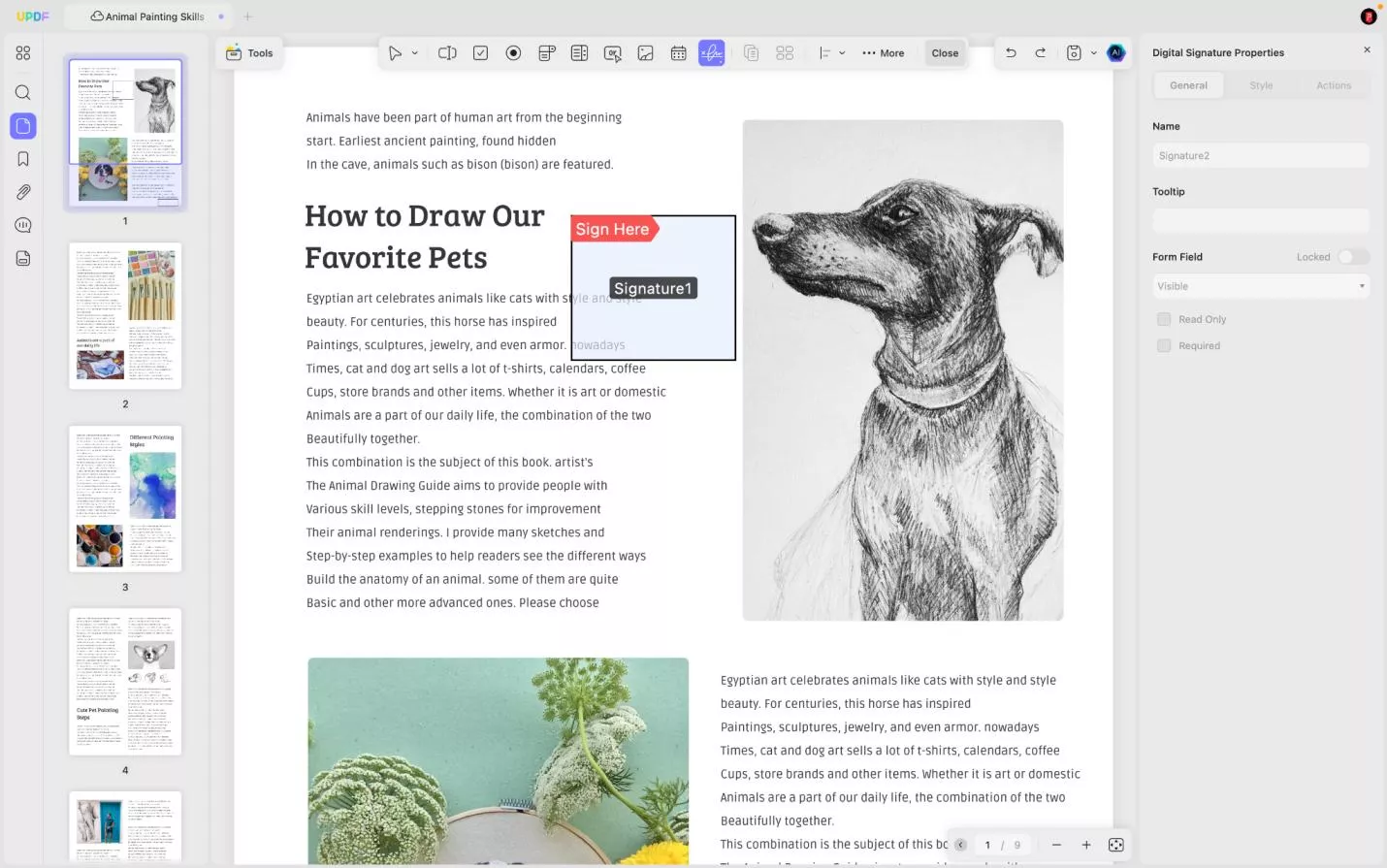Open the comments panel icon

[x=23, y=225]
